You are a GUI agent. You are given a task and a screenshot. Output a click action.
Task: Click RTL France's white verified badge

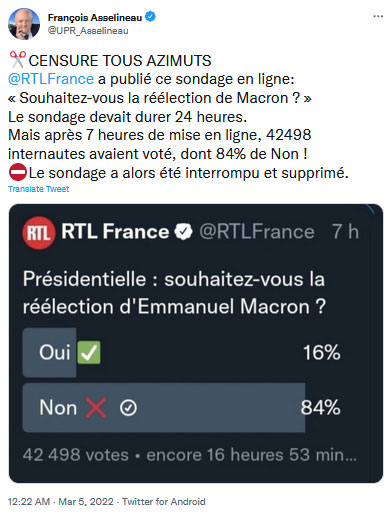pyautogui.click(x=183, y=231)
